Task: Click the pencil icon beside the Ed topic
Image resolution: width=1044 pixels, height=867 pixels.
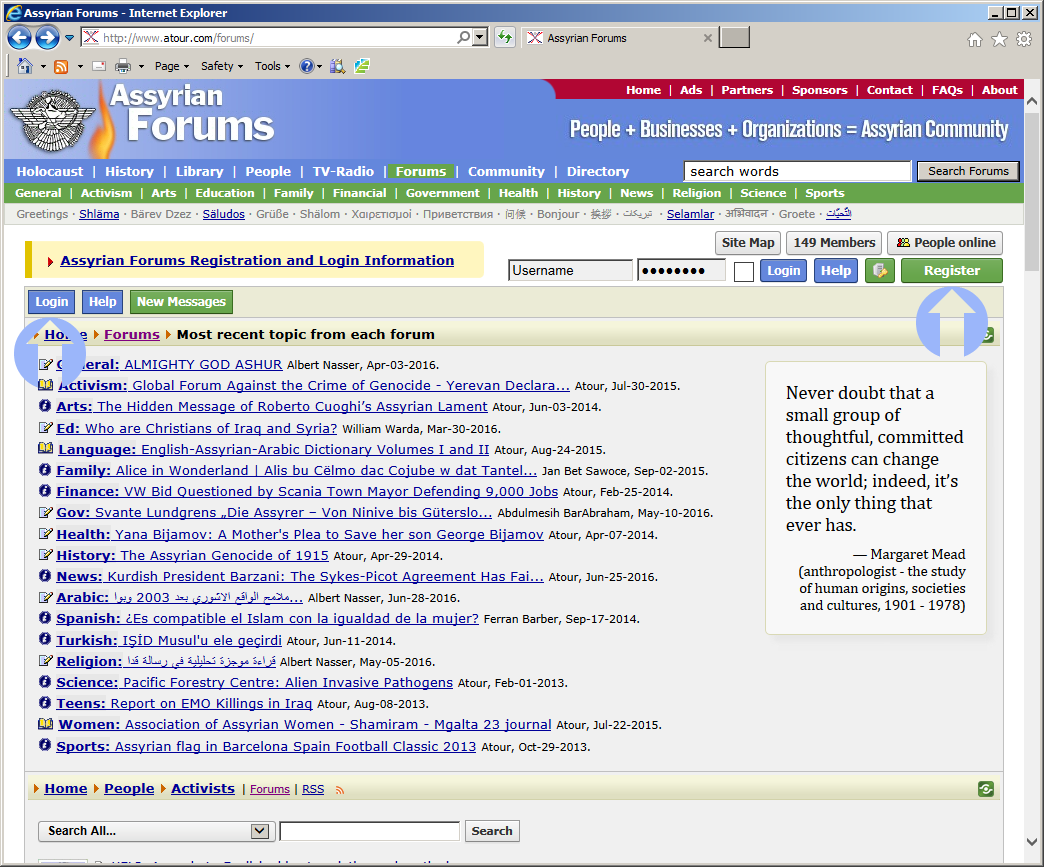Action: point(45,428)
